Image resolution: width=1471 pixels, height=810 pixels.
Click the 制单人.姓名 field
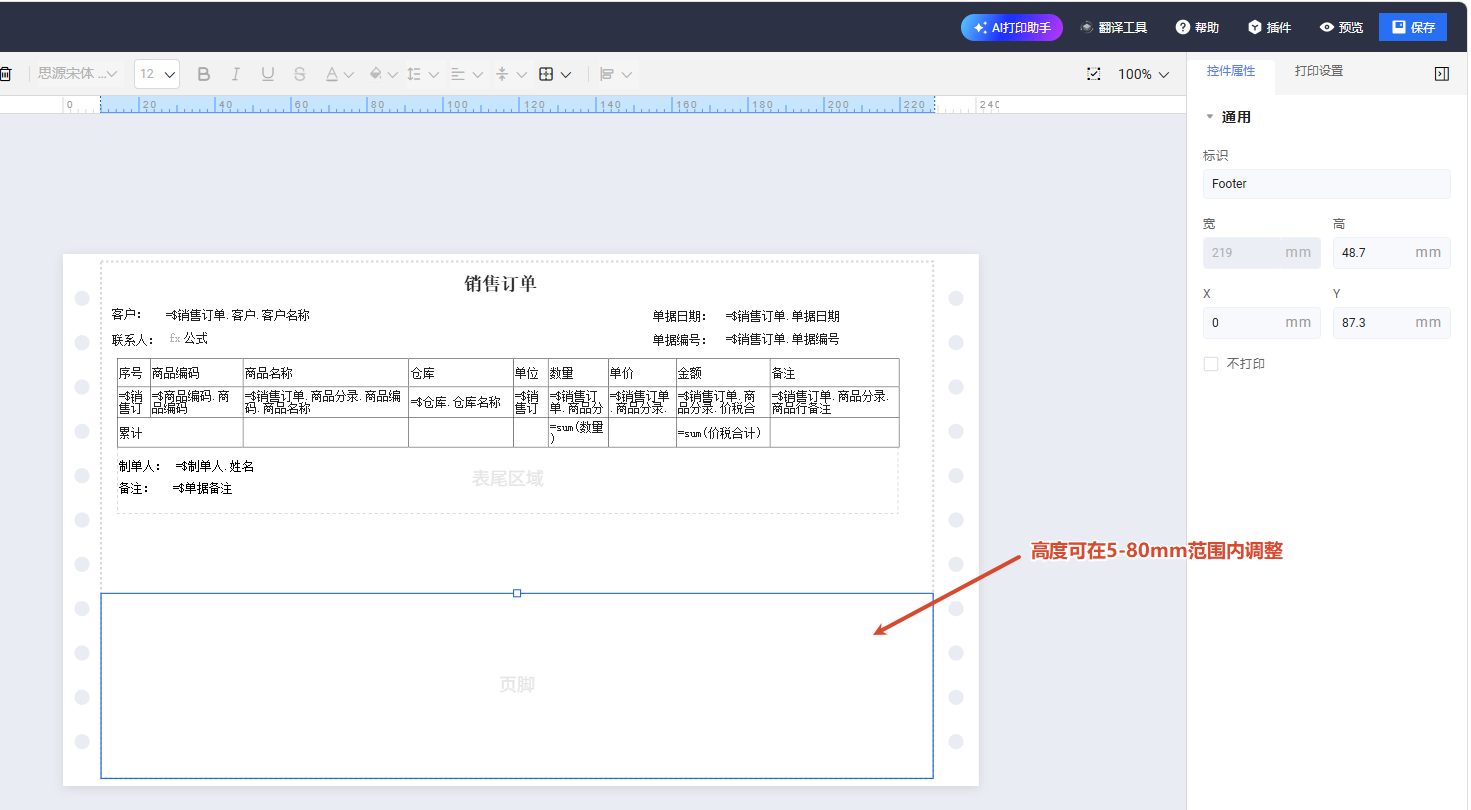[215, 466]
